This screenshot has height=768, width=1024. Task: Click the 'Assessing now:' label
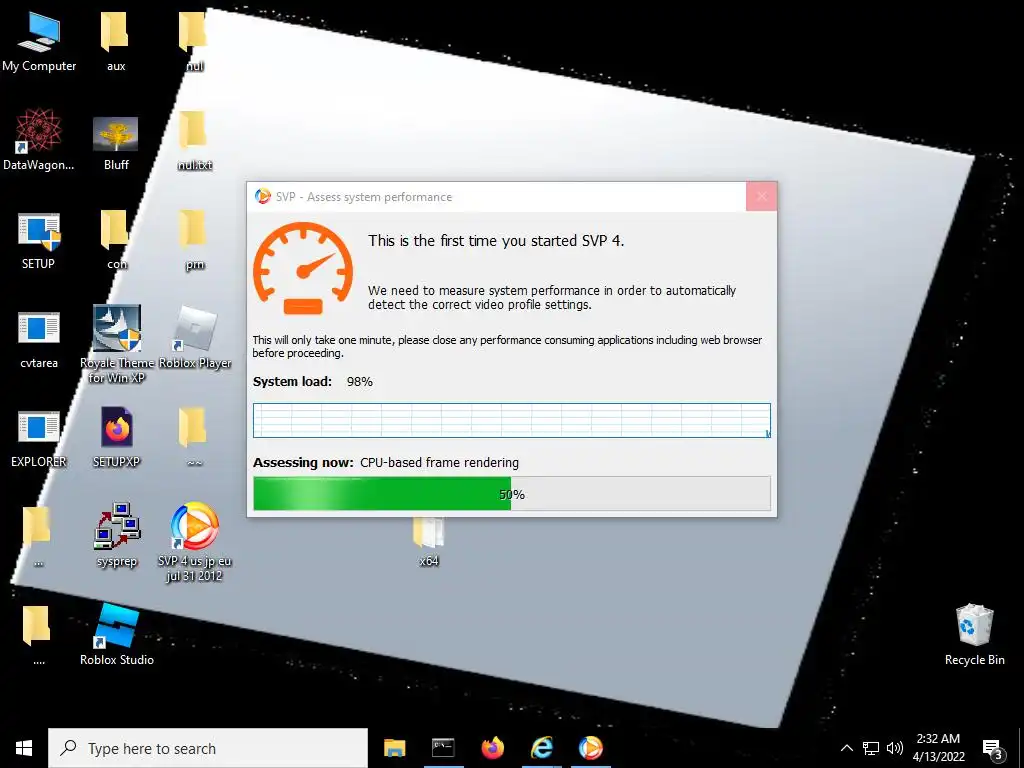tap(304, 463)
